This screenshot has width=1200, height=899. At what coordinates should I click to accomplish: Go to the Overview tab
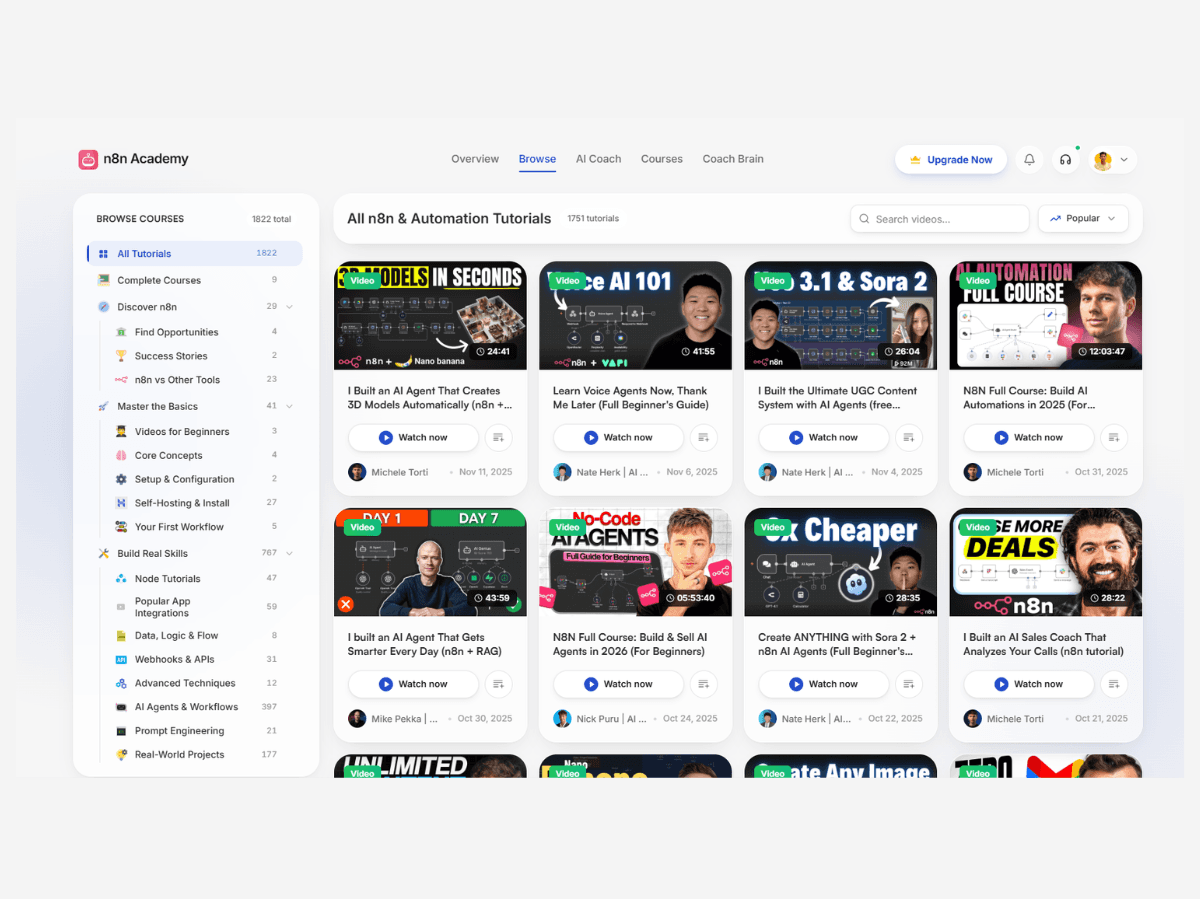pyautogui.click(x=475, y=159)
